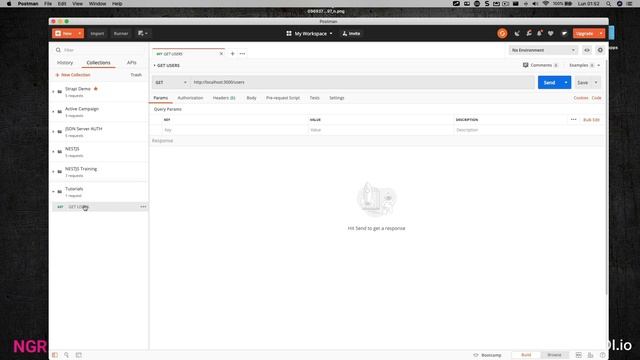Expand the NESTJS Training collection

click(x=53, y=172)
